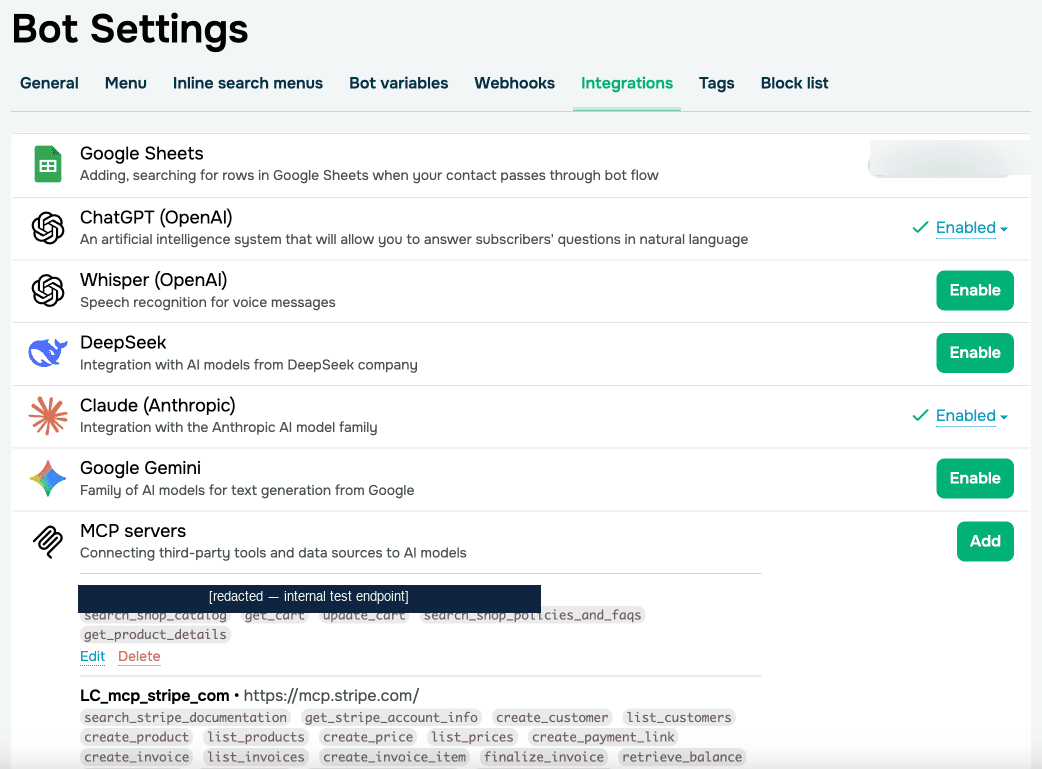Click the retrieve_balance tag
Image resolution: width=1042 pixels, height=769 pixels.
pos(682,757)
